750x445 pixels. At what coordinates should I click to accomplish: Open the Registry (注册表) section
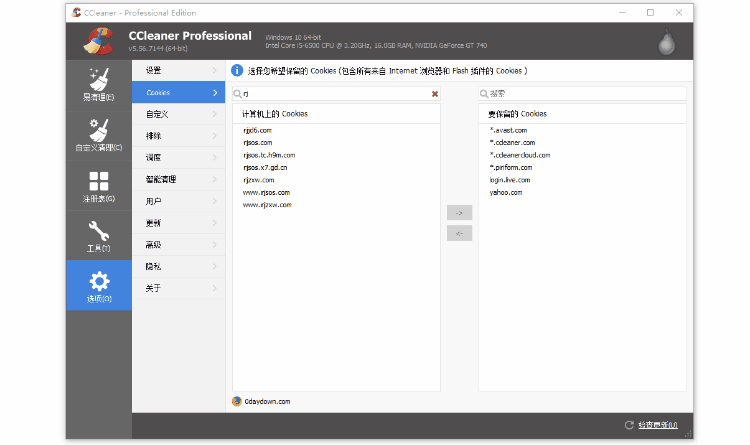tap(99, 186)
